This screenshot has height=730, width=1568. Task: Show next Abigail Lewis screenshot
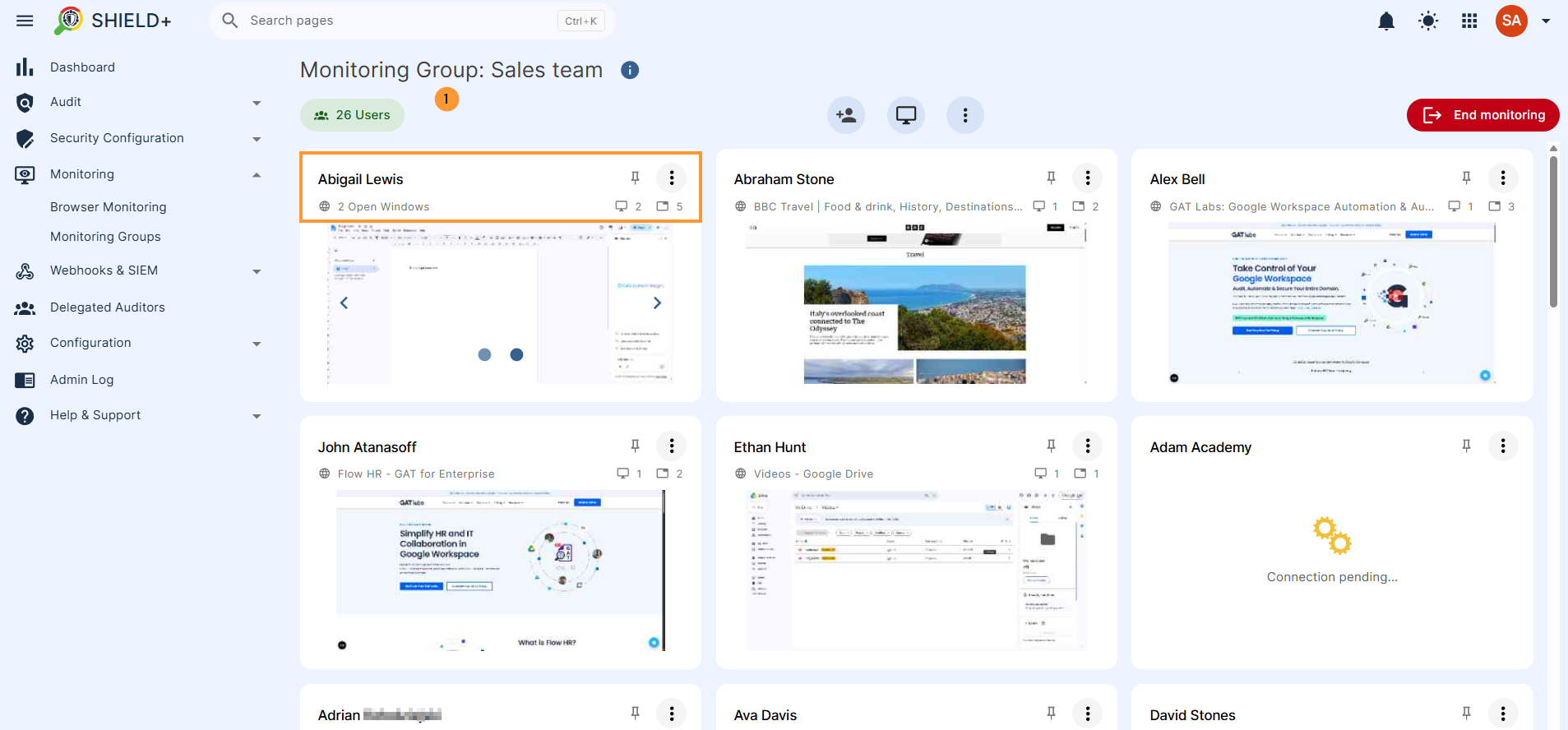(657, 303)
